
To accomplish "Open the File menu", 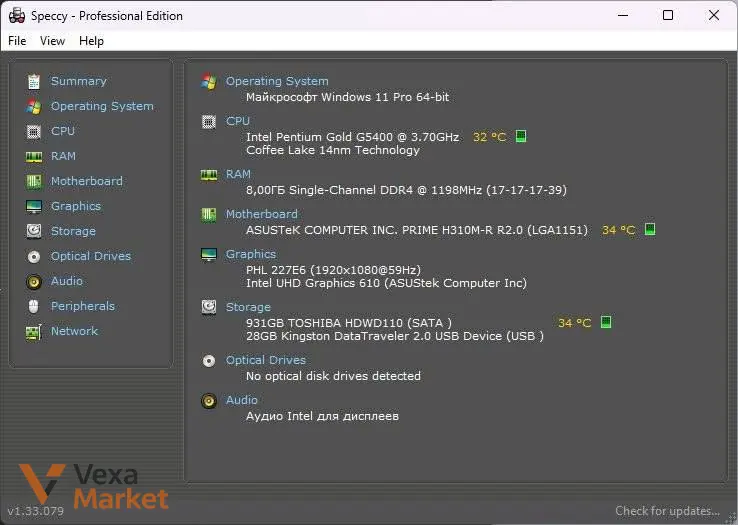I will click(17, 41).
